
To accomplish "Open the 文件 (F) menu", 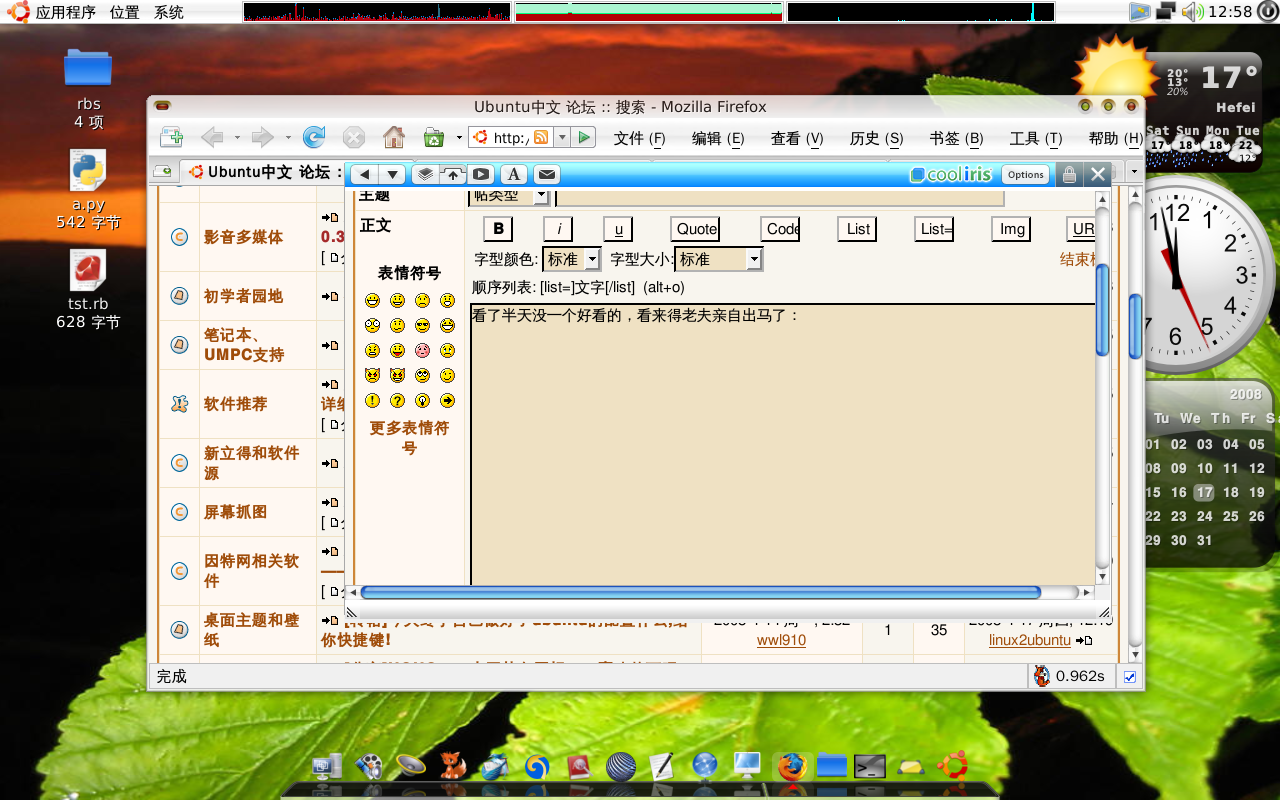I will click(639, 138).
